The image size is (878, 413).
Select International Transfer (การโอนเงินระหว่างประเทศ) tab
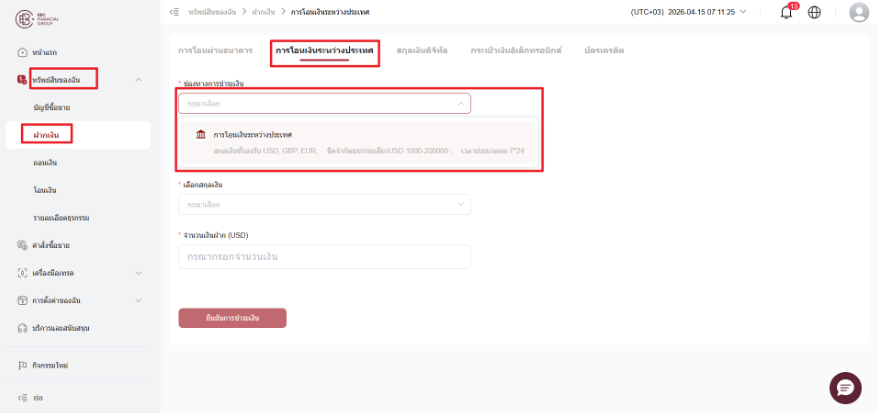pos(325,50)
